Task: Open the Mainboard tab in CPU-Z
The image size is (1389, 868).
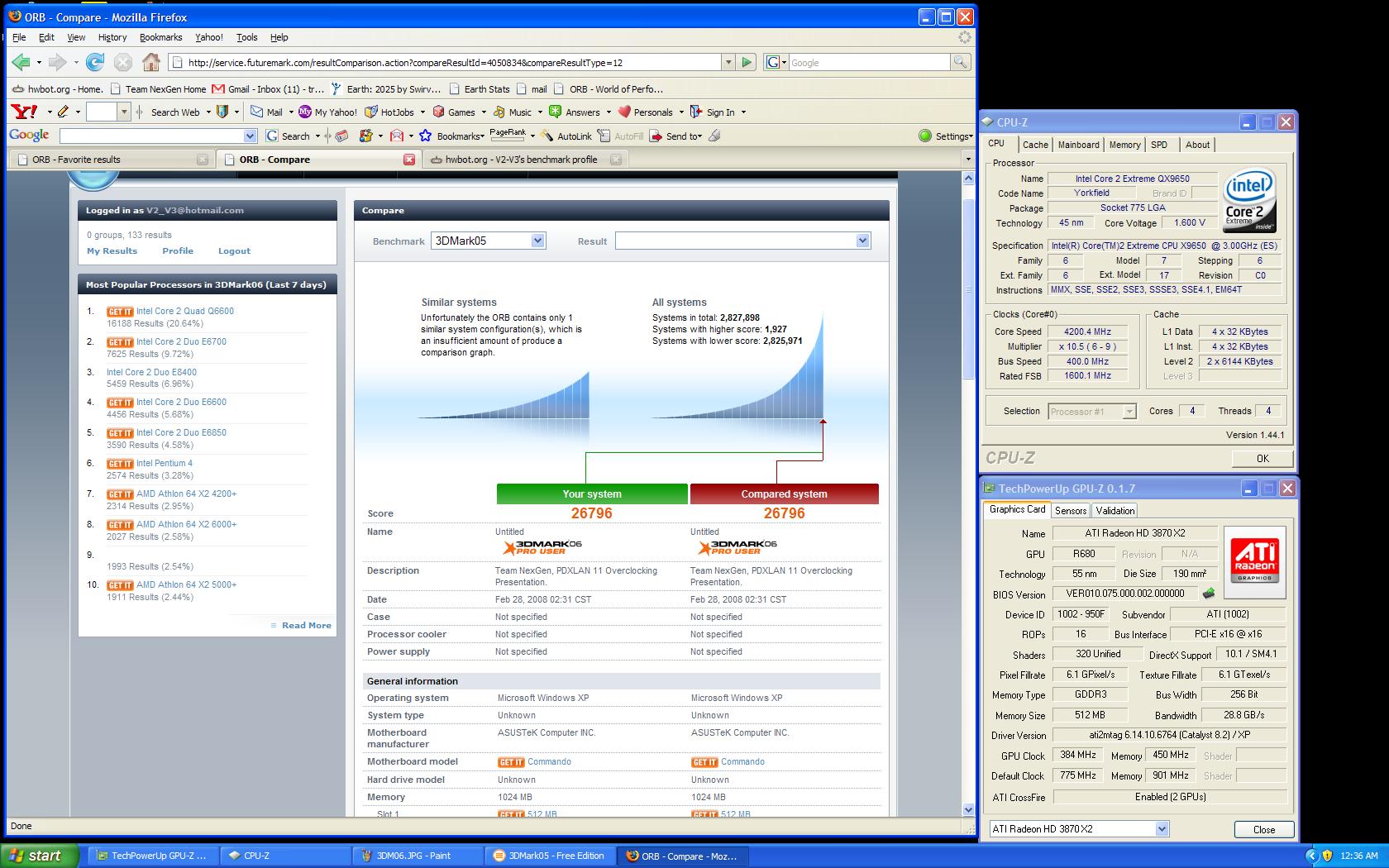Action: 1078,145
